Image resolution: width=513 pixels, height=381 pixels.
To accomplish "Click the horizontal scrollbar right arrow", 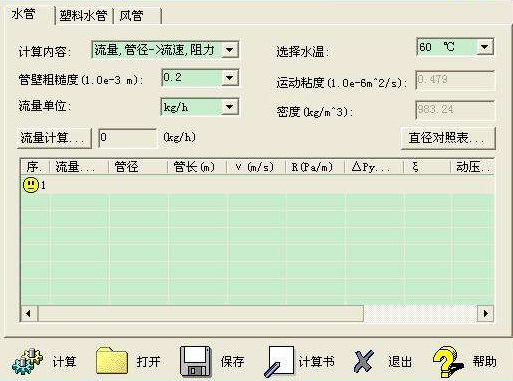I will [485, 314].
